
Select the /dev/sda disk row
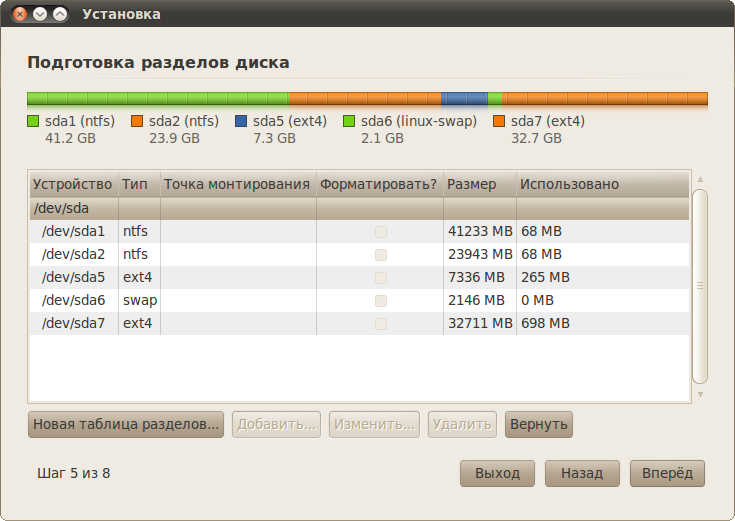tap(360, 208)
